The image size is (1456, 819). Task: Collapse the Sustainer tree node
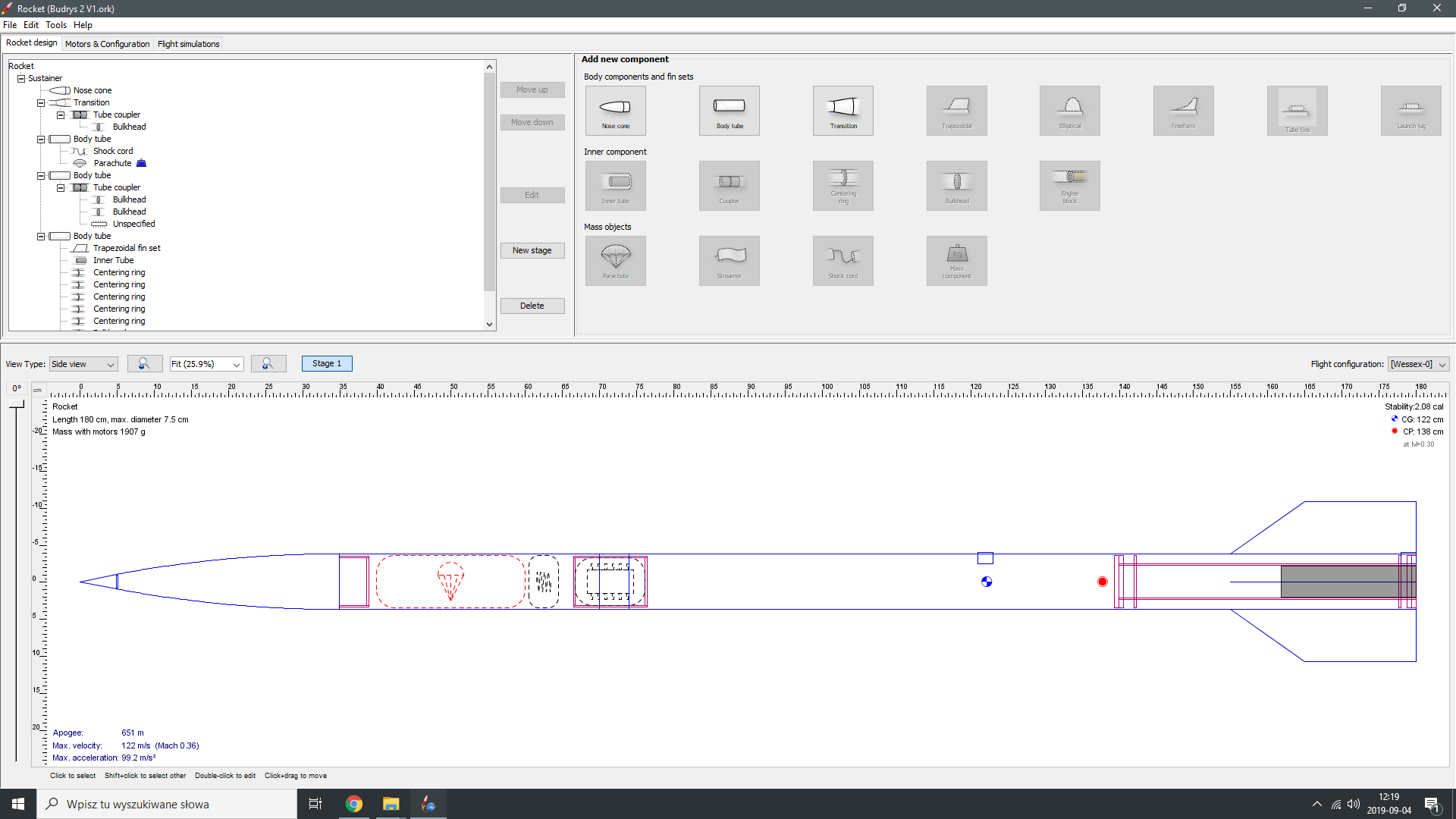pyautogui.click(x=21, y=78)
